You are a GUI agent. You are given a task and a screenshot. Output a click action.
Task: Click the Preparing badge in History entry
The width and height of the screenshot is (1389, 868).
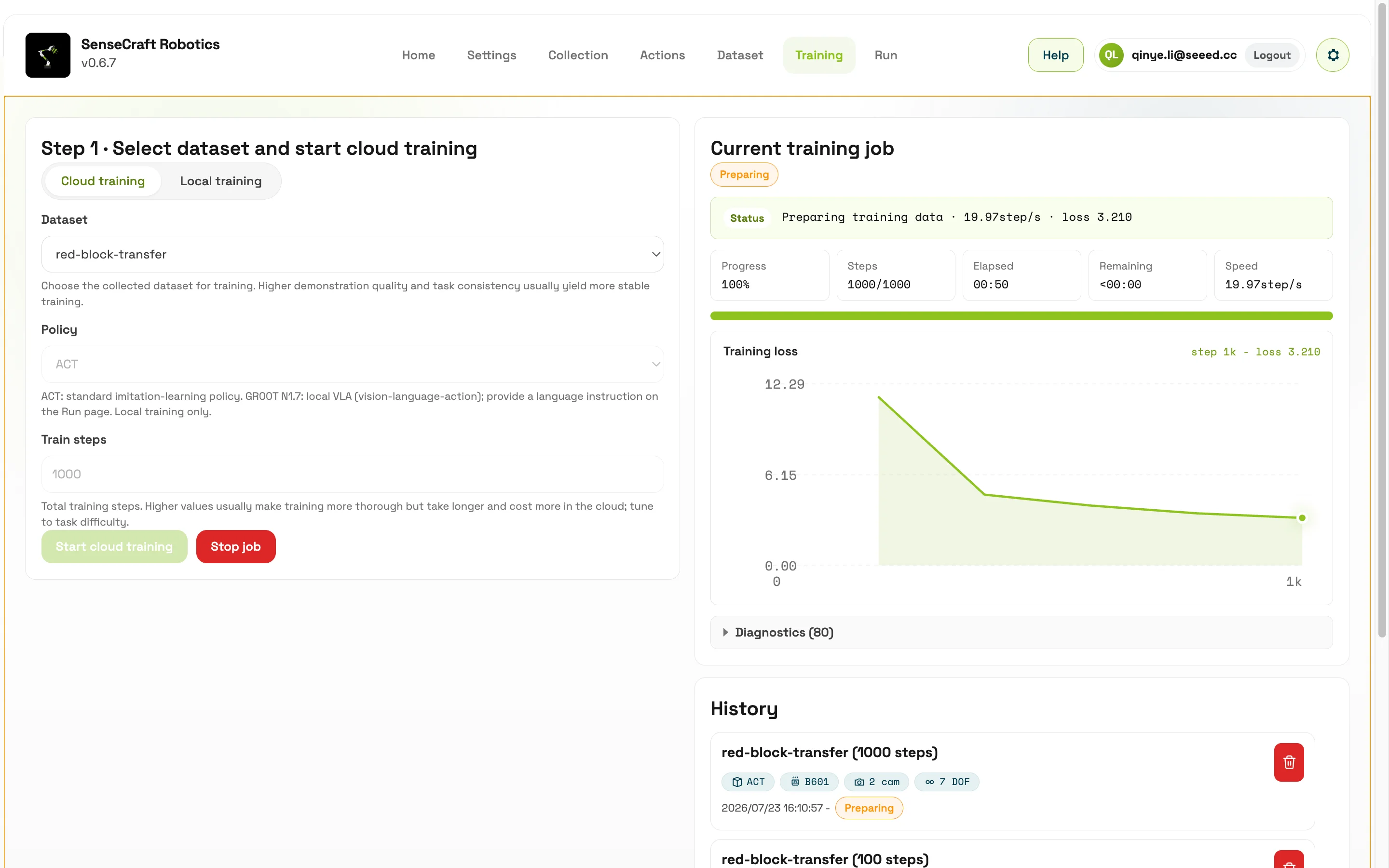point(869,808)
